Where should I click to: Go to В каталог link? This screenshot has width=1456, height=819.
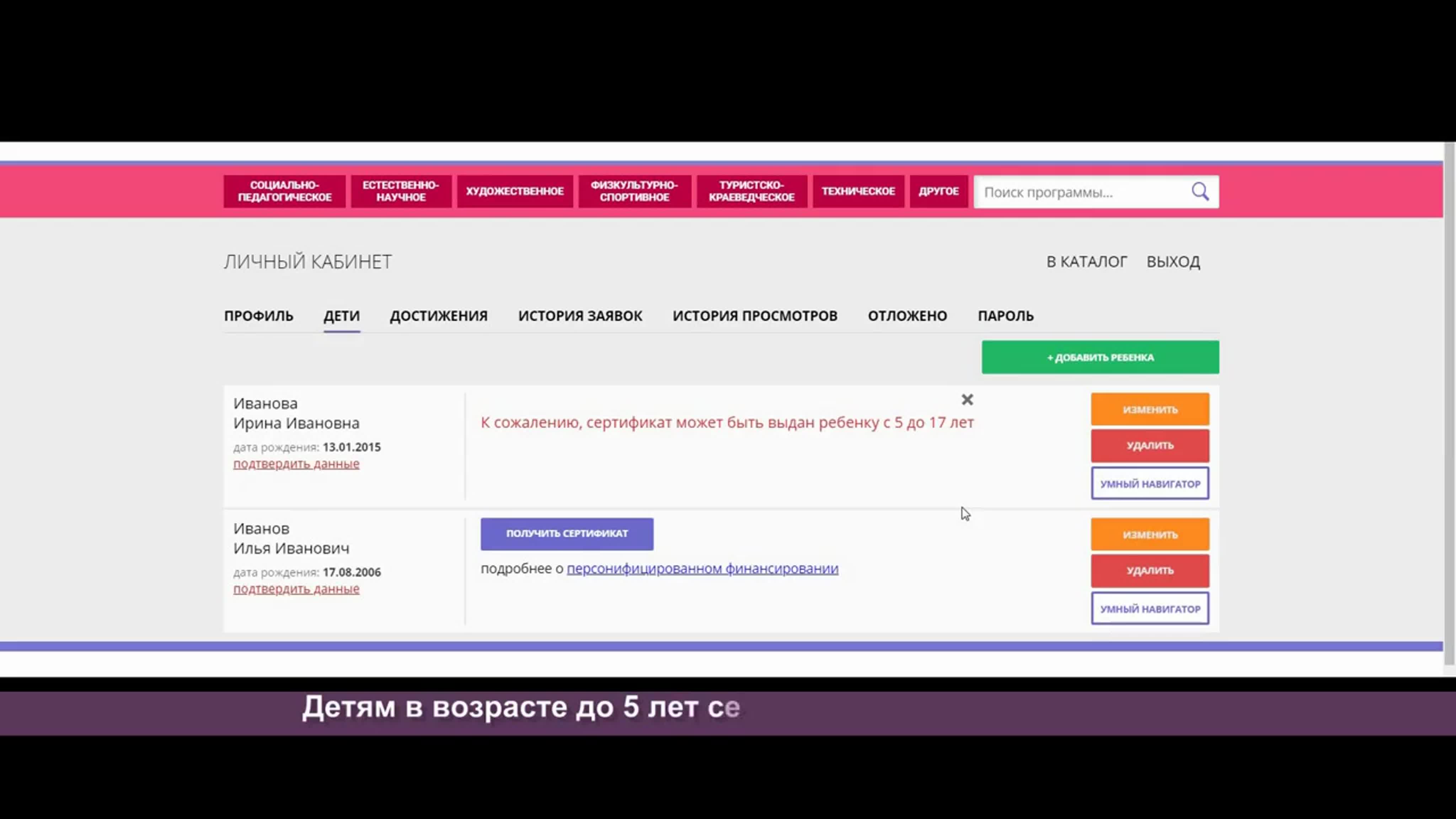[x=1086, y=262]
